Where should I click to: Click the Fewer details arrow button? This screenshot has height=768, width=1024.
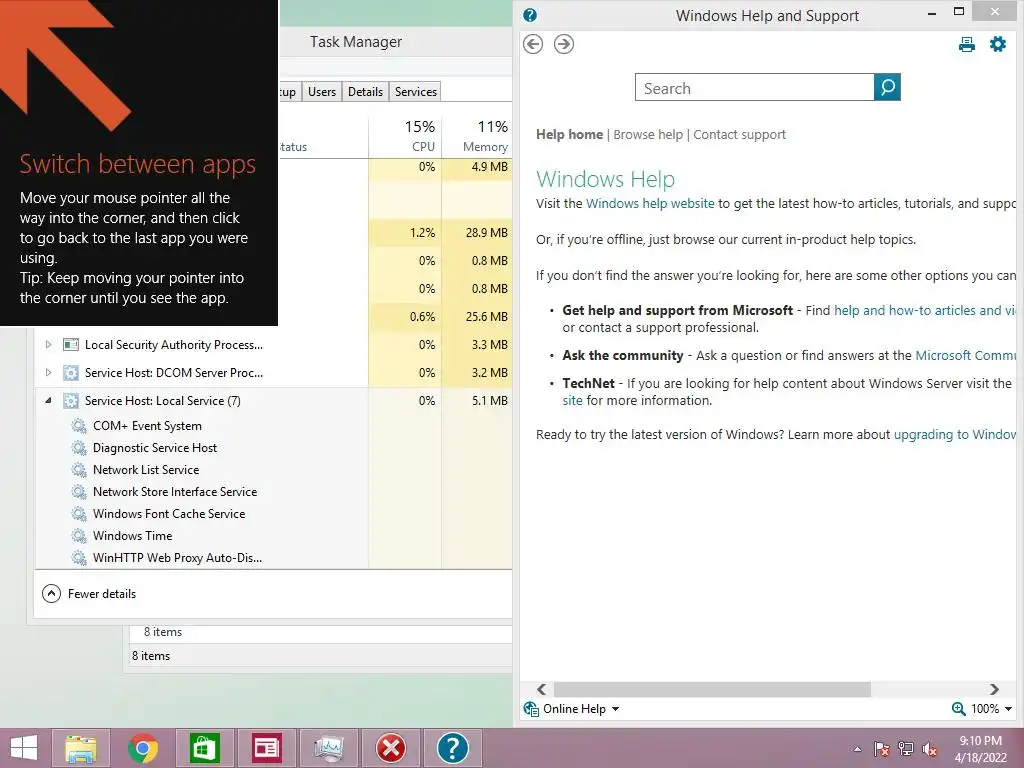tap(51, 594)
